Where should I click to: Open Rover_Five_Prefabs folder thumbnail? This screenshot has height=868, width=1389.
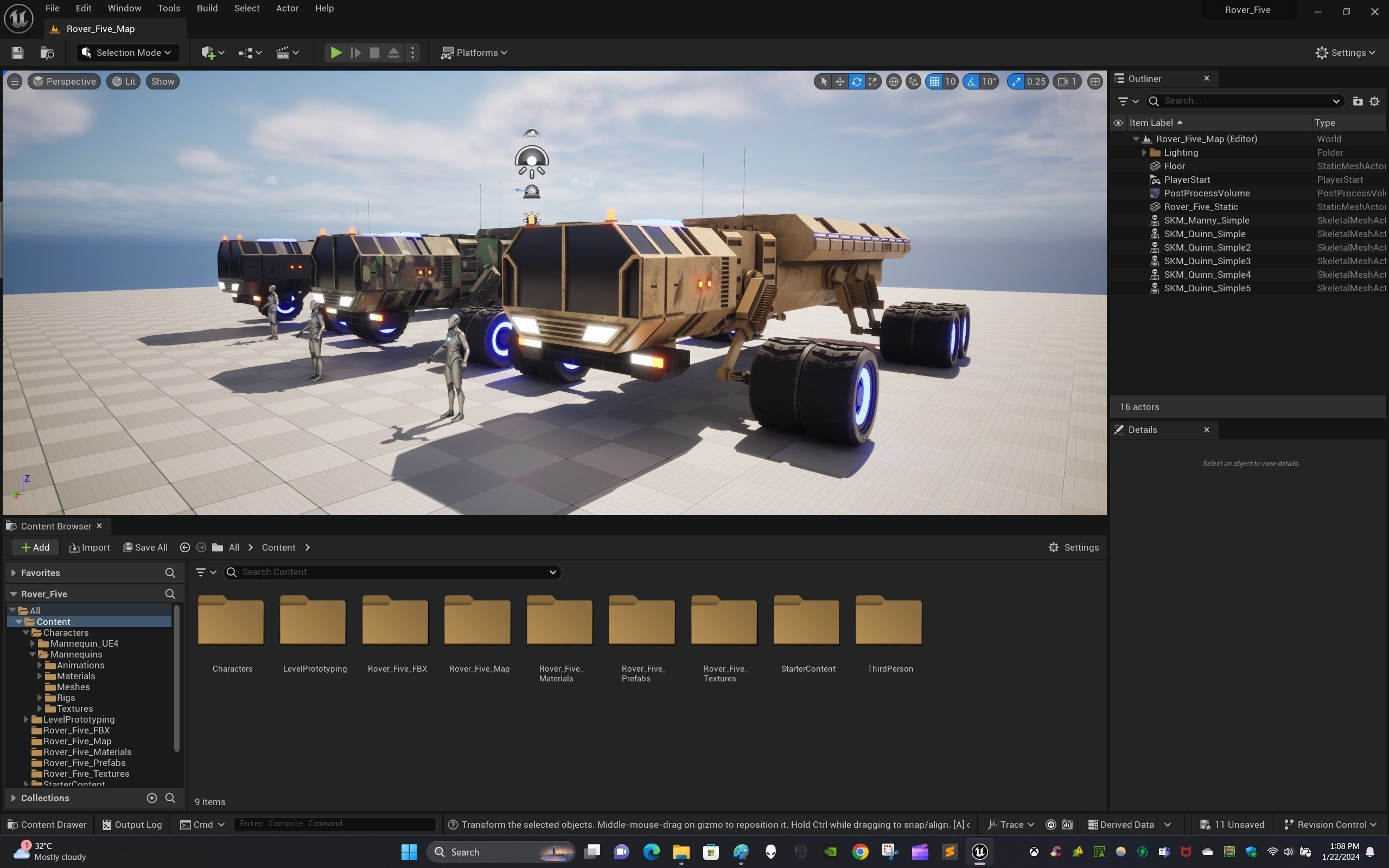[642, 621]
